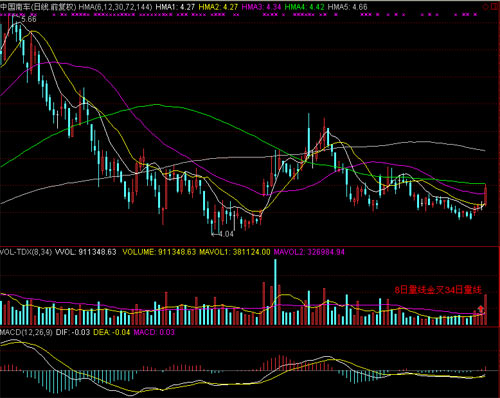Click the latest red volume bar at right edge
The image size is (500, 398).
(x=485, y=309)
